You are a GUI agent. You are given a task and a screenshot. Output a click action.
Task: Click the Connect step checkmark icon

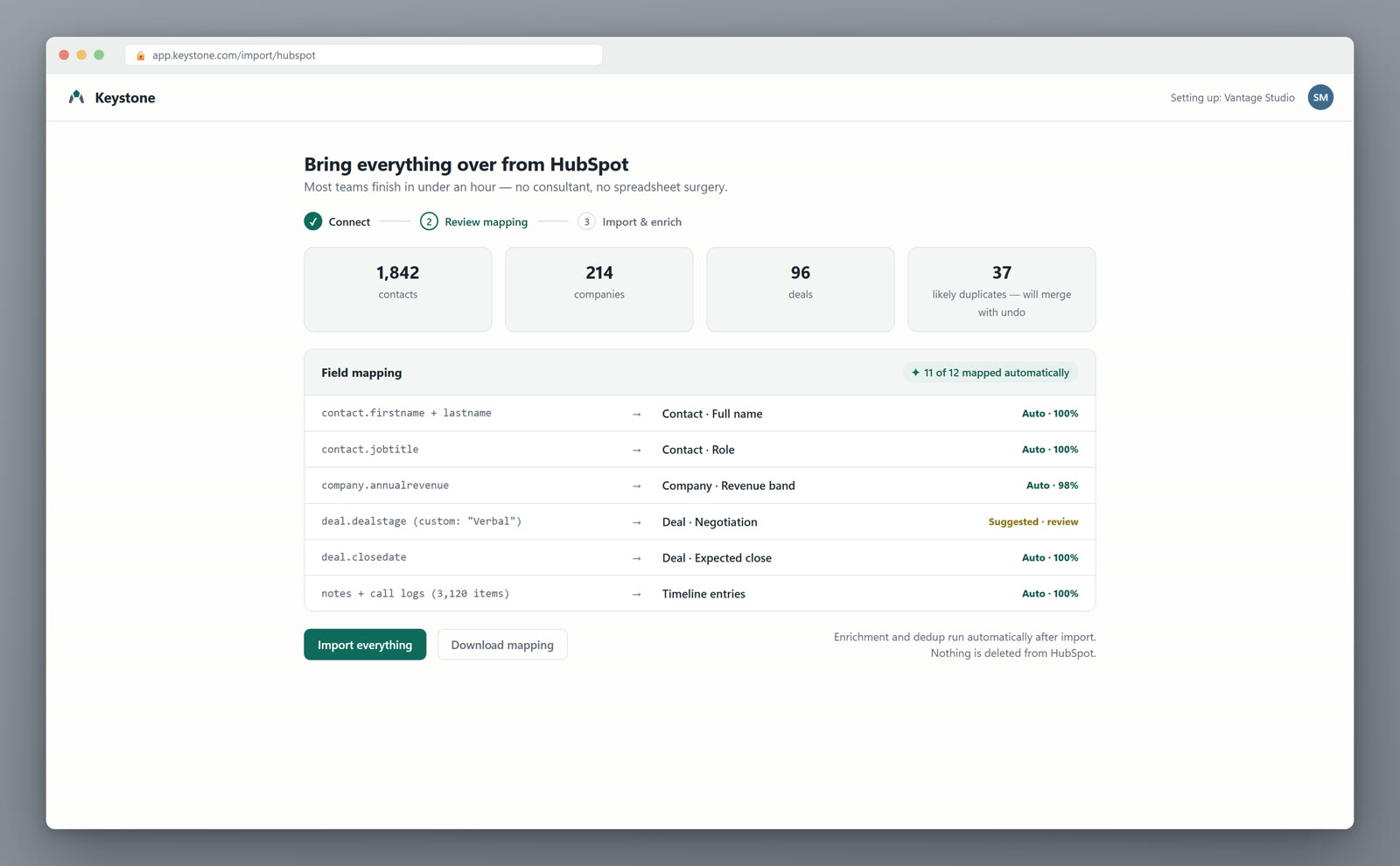[313, 221]
